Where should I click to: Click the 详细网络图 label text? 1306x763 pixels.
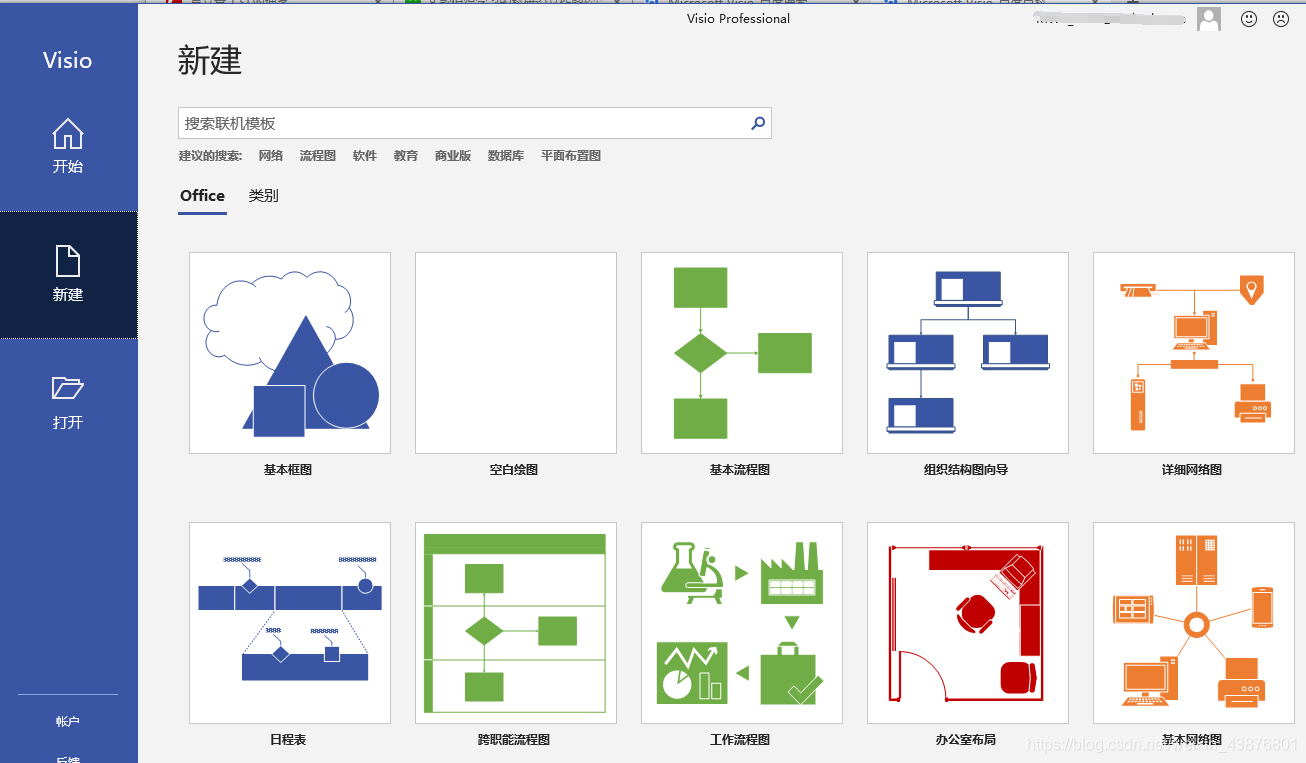click(x=1192, y=470)
